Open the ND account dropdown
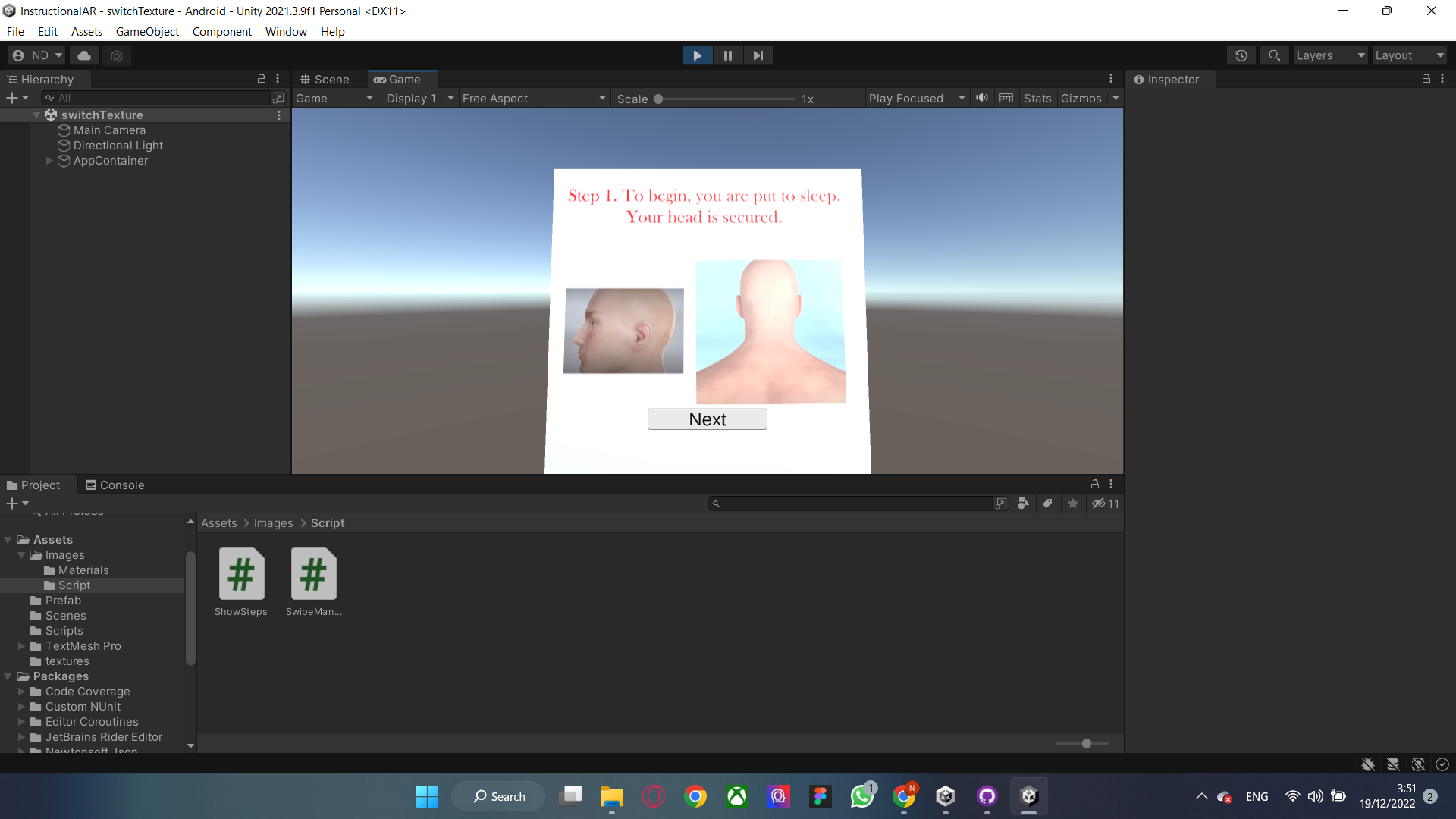 pyautogui.click(x=37, y=55)
